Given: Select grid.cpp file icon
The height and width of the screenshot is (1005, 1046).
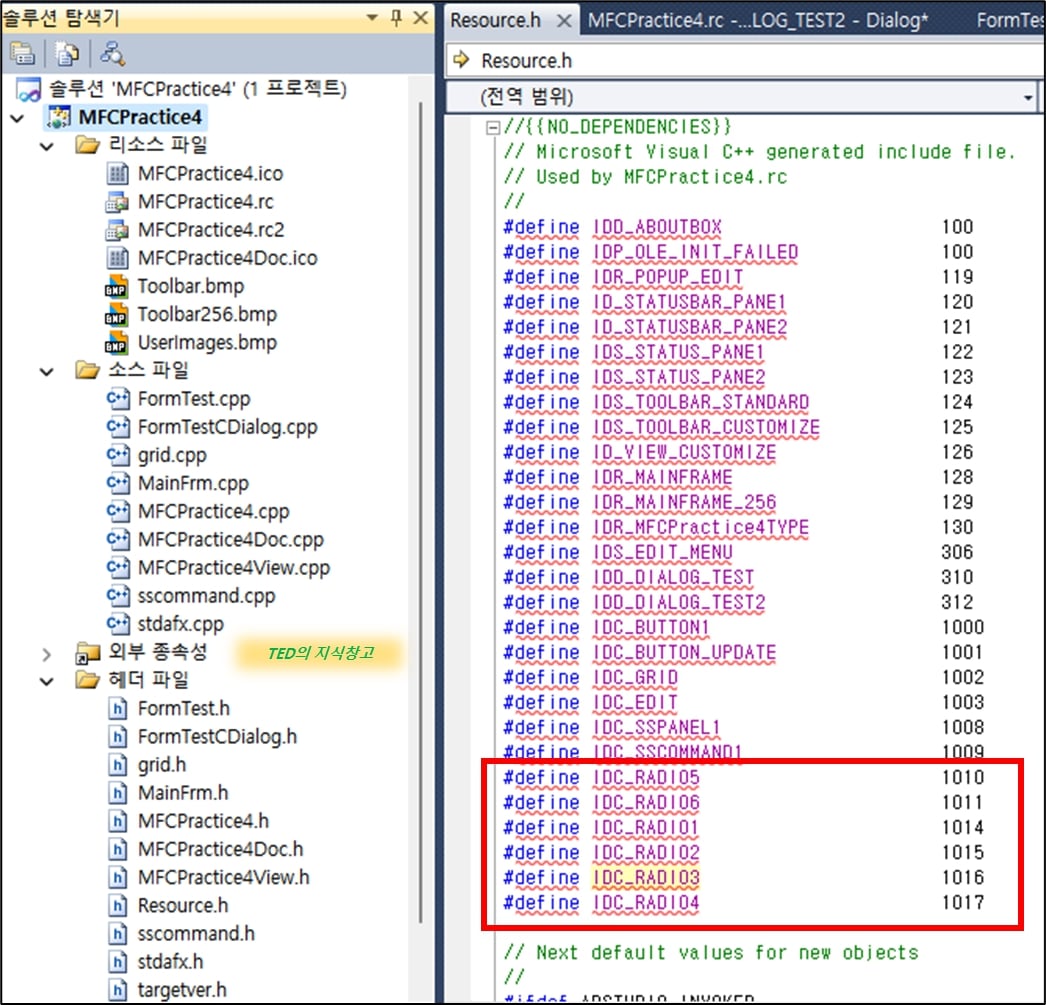Looking at the screenshot, I should click(118, 455).
